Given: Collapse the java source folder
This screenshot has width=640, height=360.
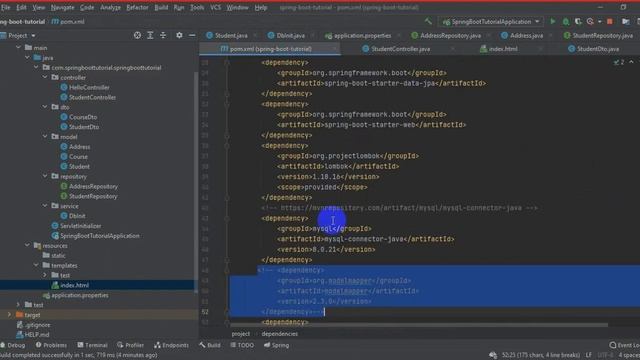Looking at the screenshot, I should pyautogui.click(x=27, y=58).
